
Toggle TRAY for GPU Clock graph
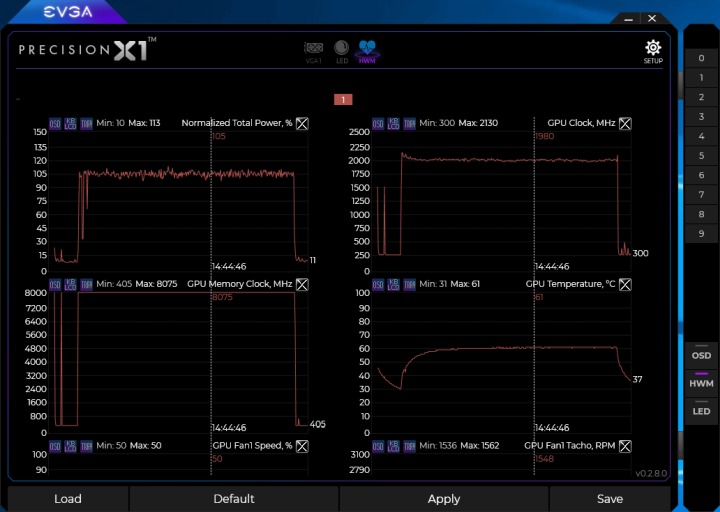click(409, 124)
